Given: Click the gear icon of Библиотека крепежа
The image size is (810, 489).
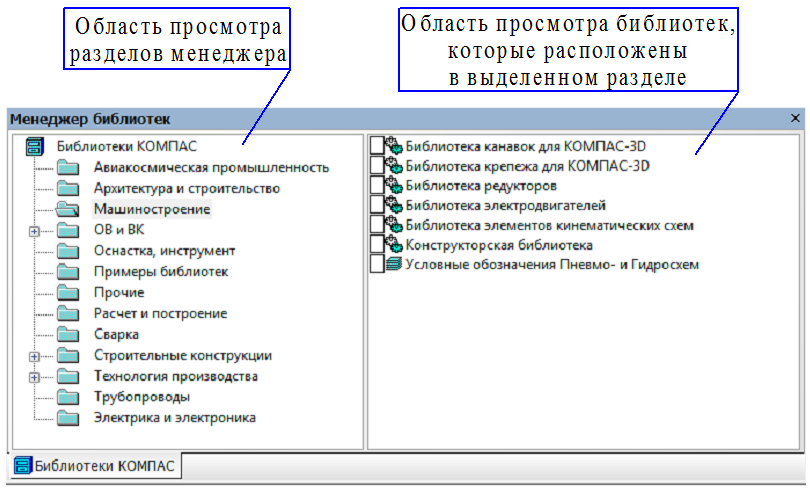Looking at the screenshot, I should tap(394, 166).
